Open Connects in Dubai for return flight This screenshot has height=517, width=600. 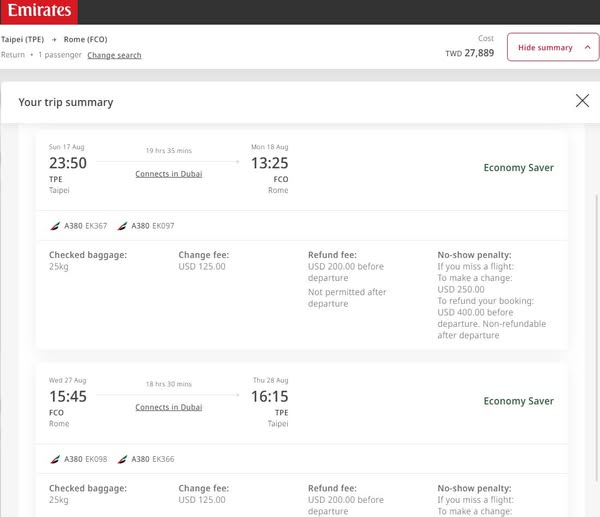pos(169,407)
